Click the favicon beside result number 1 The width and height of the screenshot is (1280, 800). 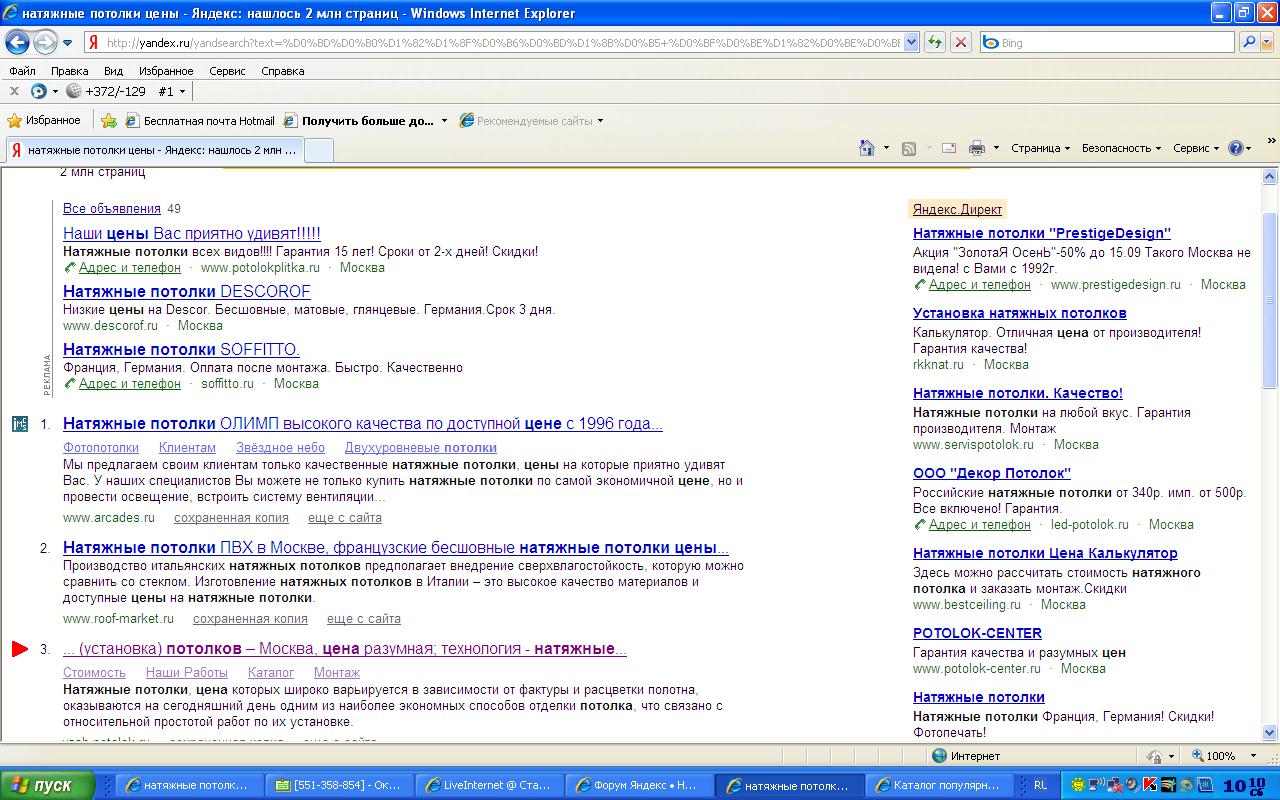click(x=20, y=424)
